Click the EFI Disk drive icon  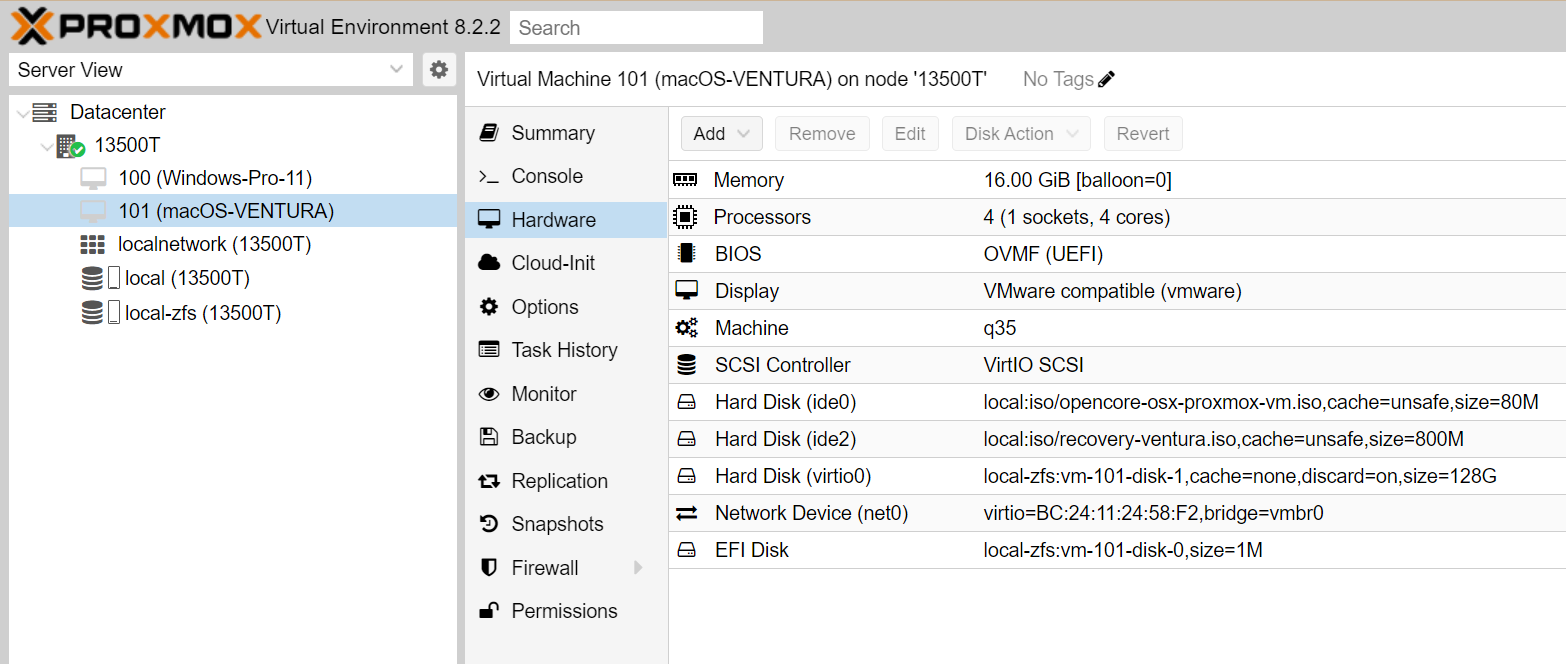pyautogui.click(x=686, y=550)
